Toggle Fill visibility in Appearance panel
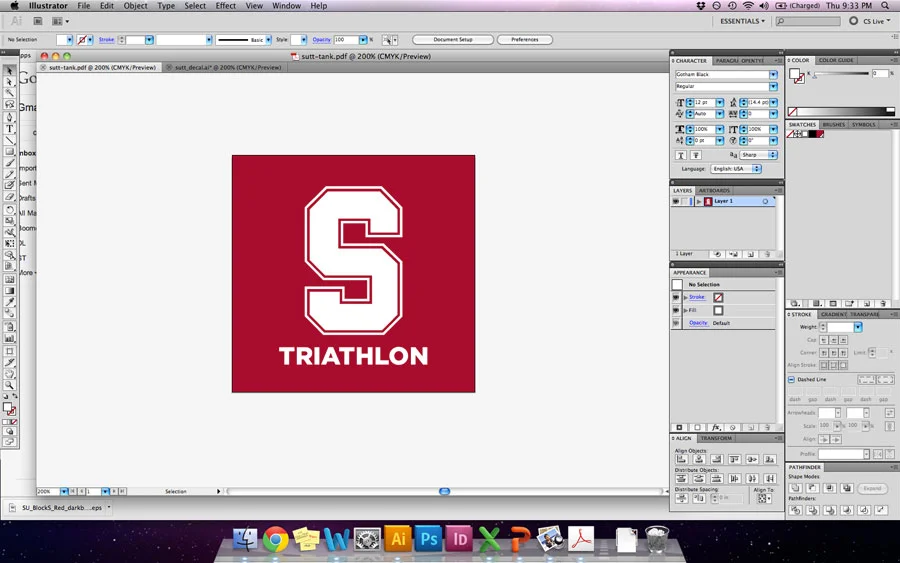The height and width of the screenshot is (563, 900). (676, 310)
